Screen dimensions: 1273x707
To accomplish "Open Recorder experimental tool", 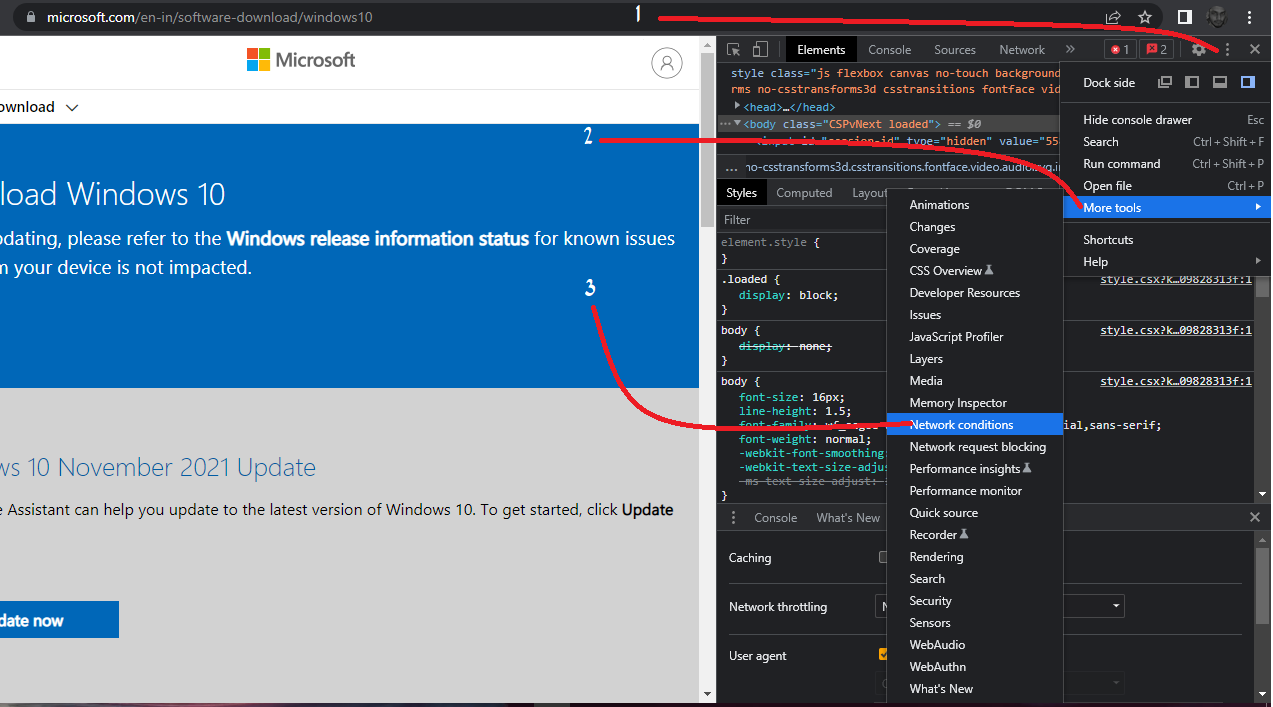I will pos(974,535).
